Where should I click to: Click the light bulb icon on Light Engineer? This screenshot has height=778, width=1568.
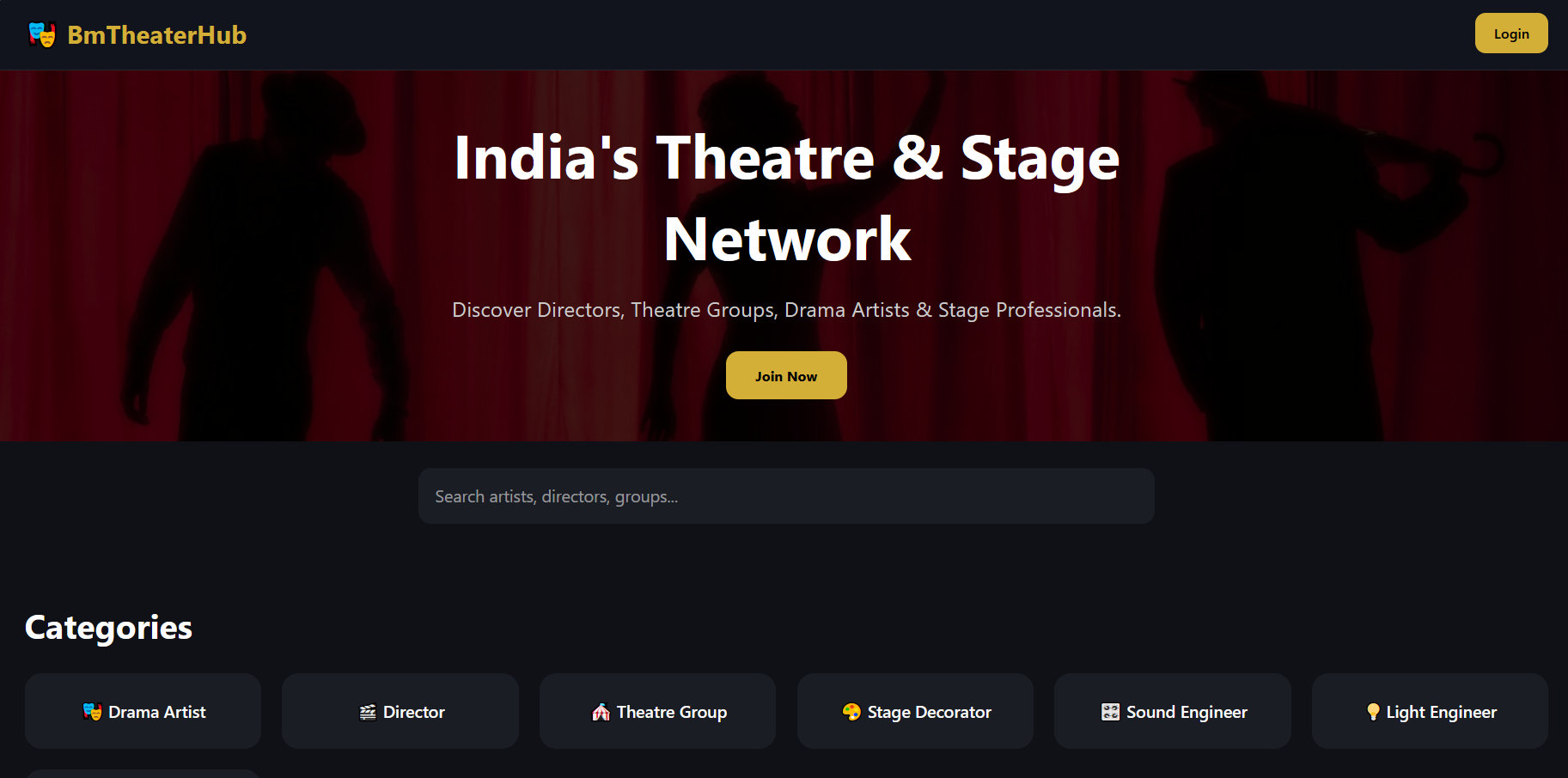click(1373, 712)
